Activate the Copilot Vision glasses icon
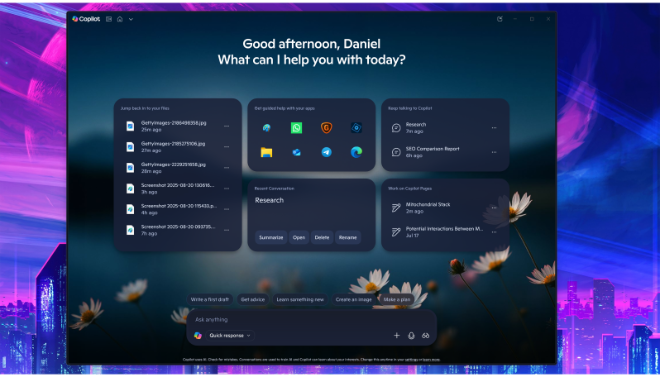The height and width of the screenshot is (377, 660). coord(426,335)
